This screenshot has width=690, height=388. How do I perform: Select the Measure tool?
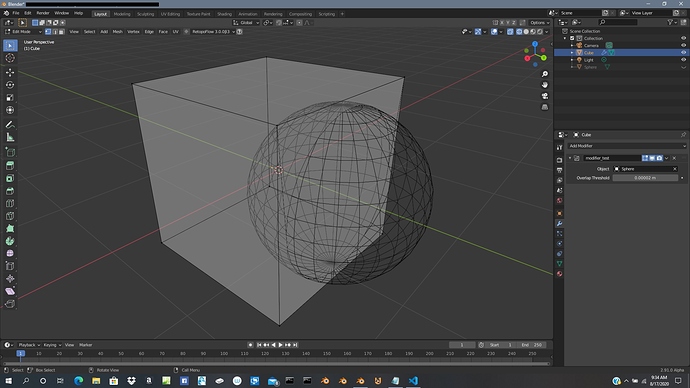tap(10, 138)
